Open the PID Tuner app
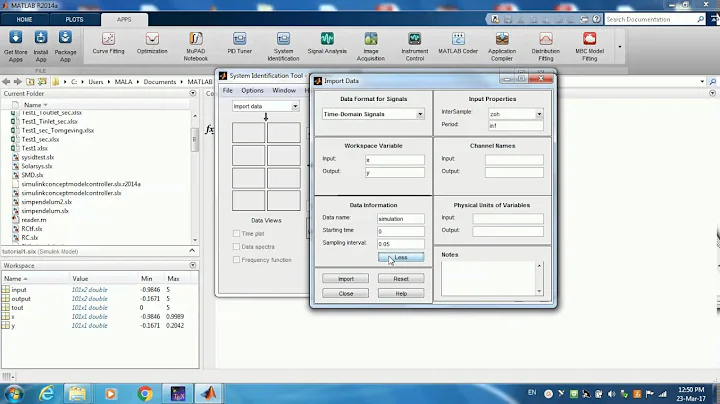Image resolution: width=720 pixels, height=404 pixels. tap(240, 44)
